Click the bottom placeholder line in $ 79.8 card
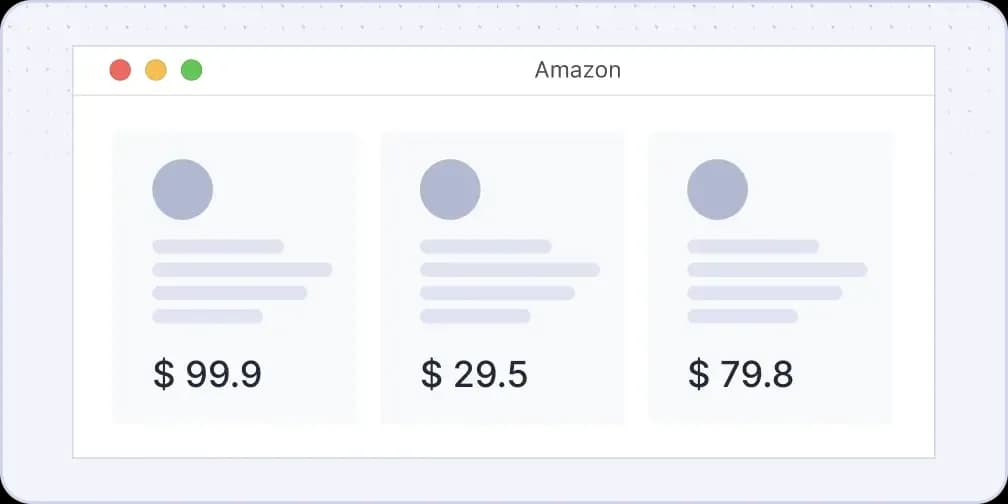Screen dimensions: 1008x504 [x=742, y=316]
